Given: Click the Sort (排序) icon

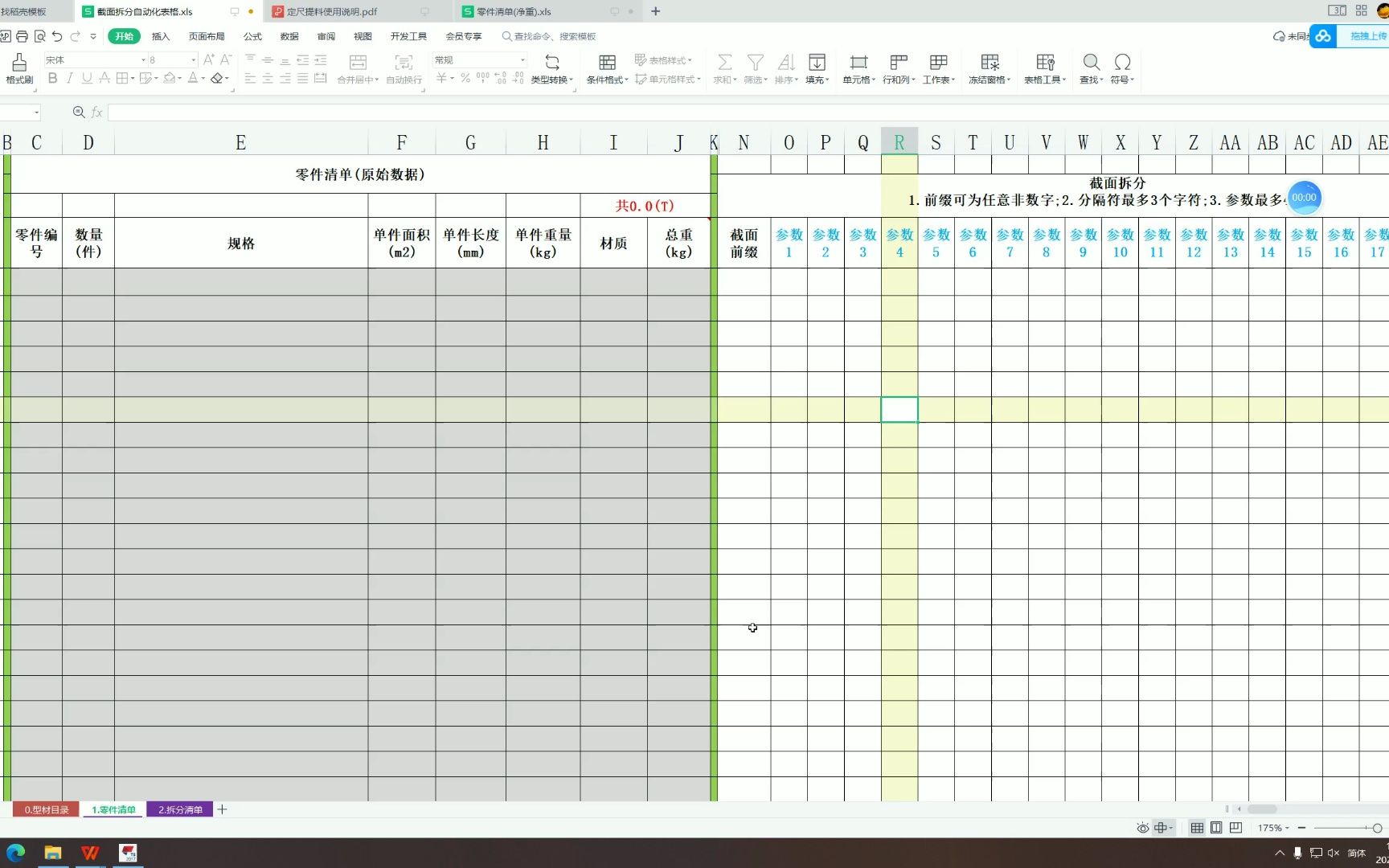Looking at the screenshot, I should click(x=786, y=62).
